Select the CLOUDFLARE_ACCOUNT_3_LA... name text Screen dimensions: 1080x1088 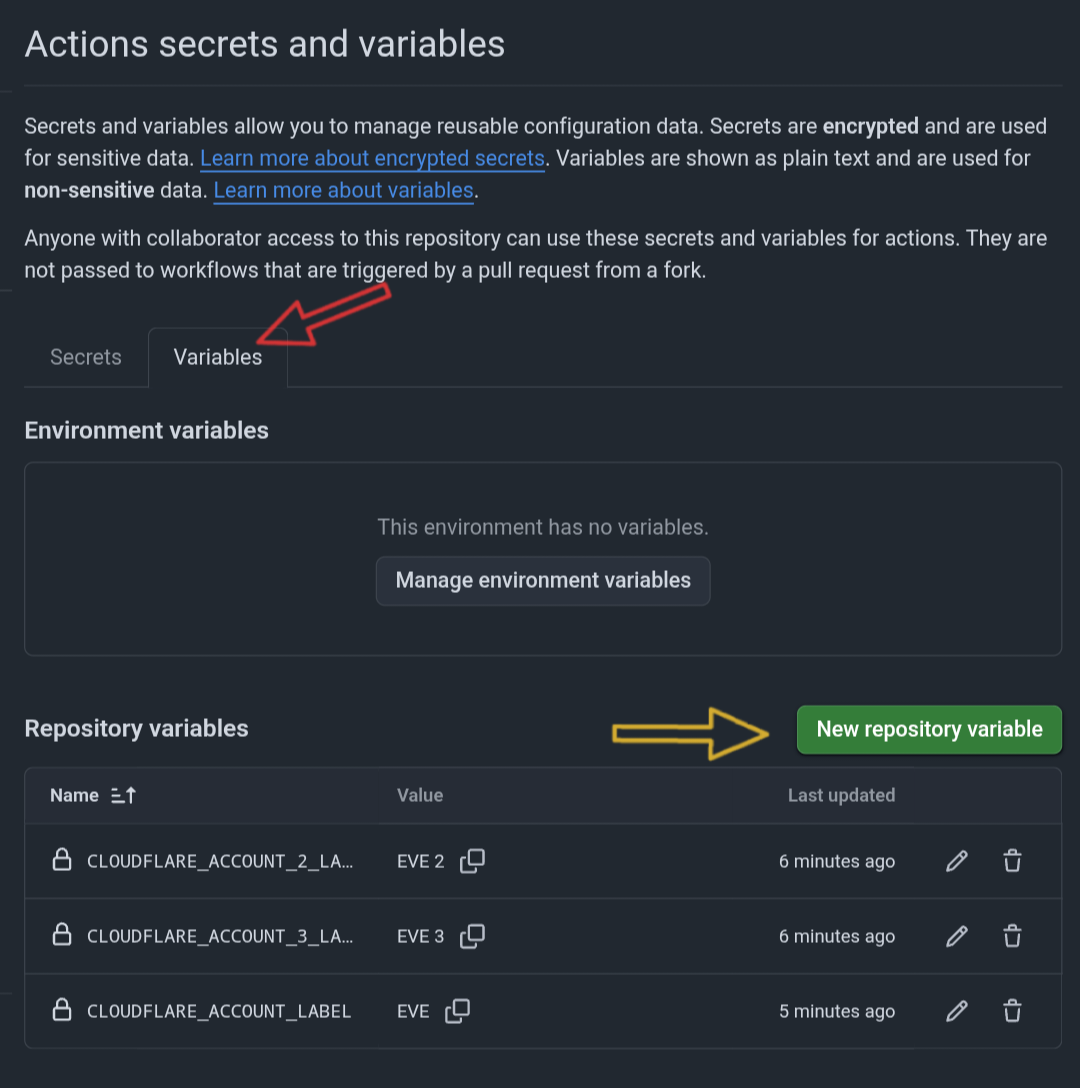[x=220, y=937]
